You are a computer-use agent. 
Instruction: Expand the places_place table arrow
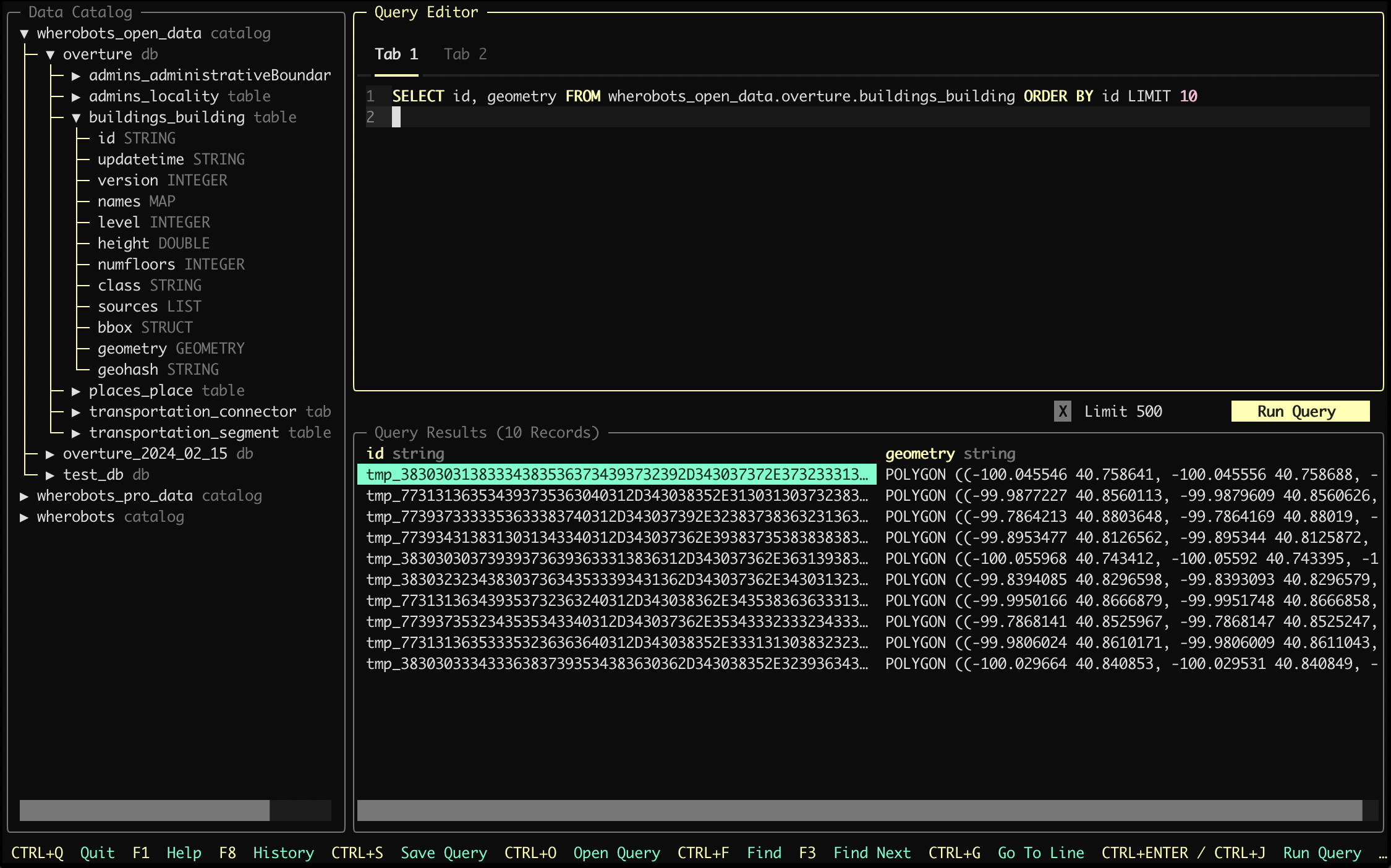coord(76,391)
